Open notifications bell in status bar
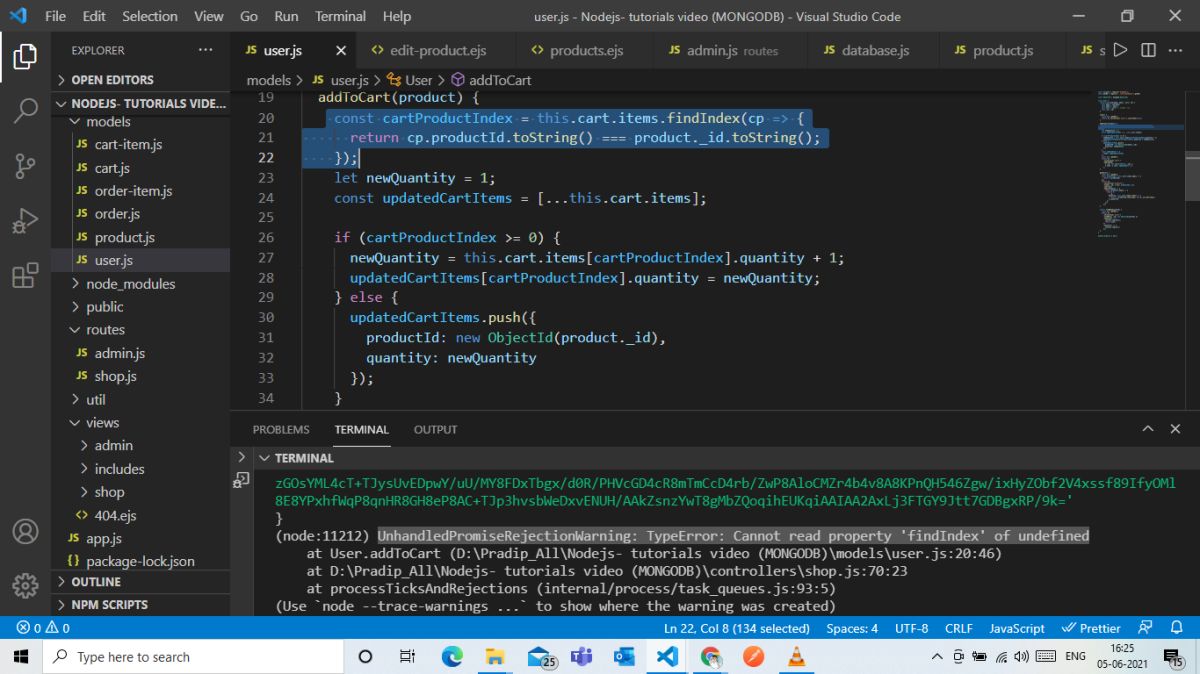 [1177, 628]
